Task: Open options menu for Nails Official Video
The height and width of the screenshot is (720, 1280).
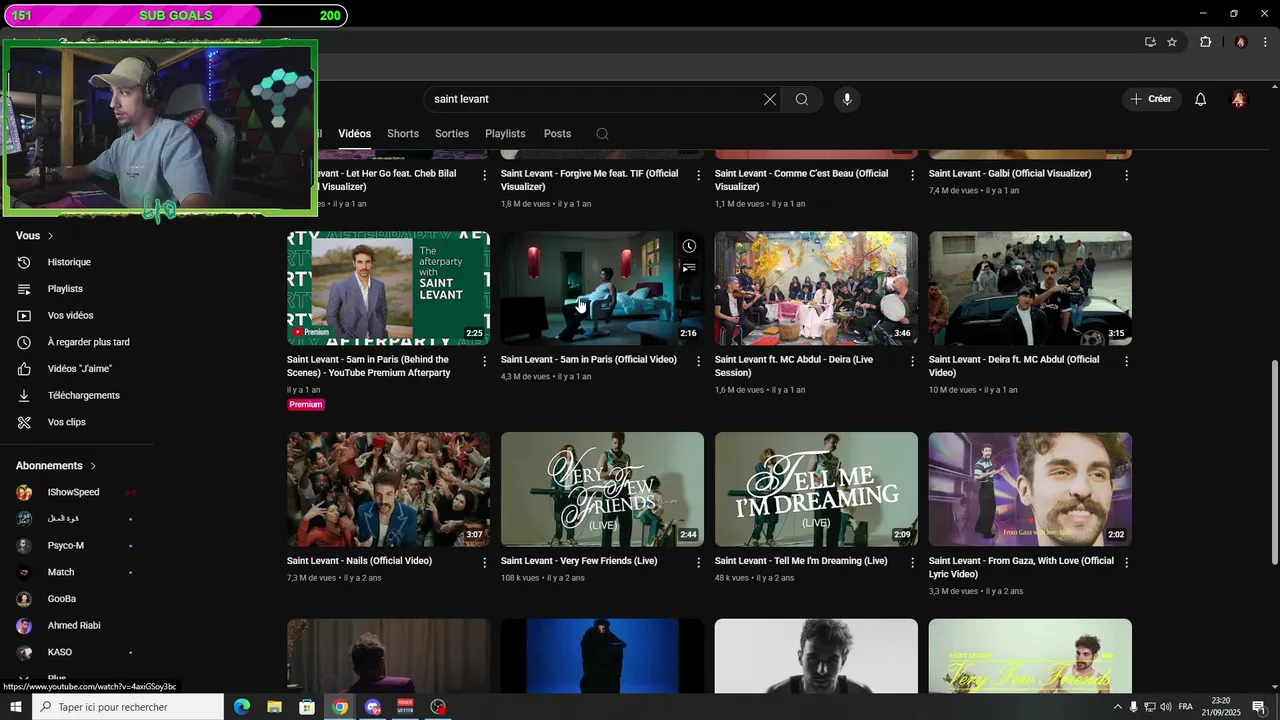Action: tap(484, 563)
